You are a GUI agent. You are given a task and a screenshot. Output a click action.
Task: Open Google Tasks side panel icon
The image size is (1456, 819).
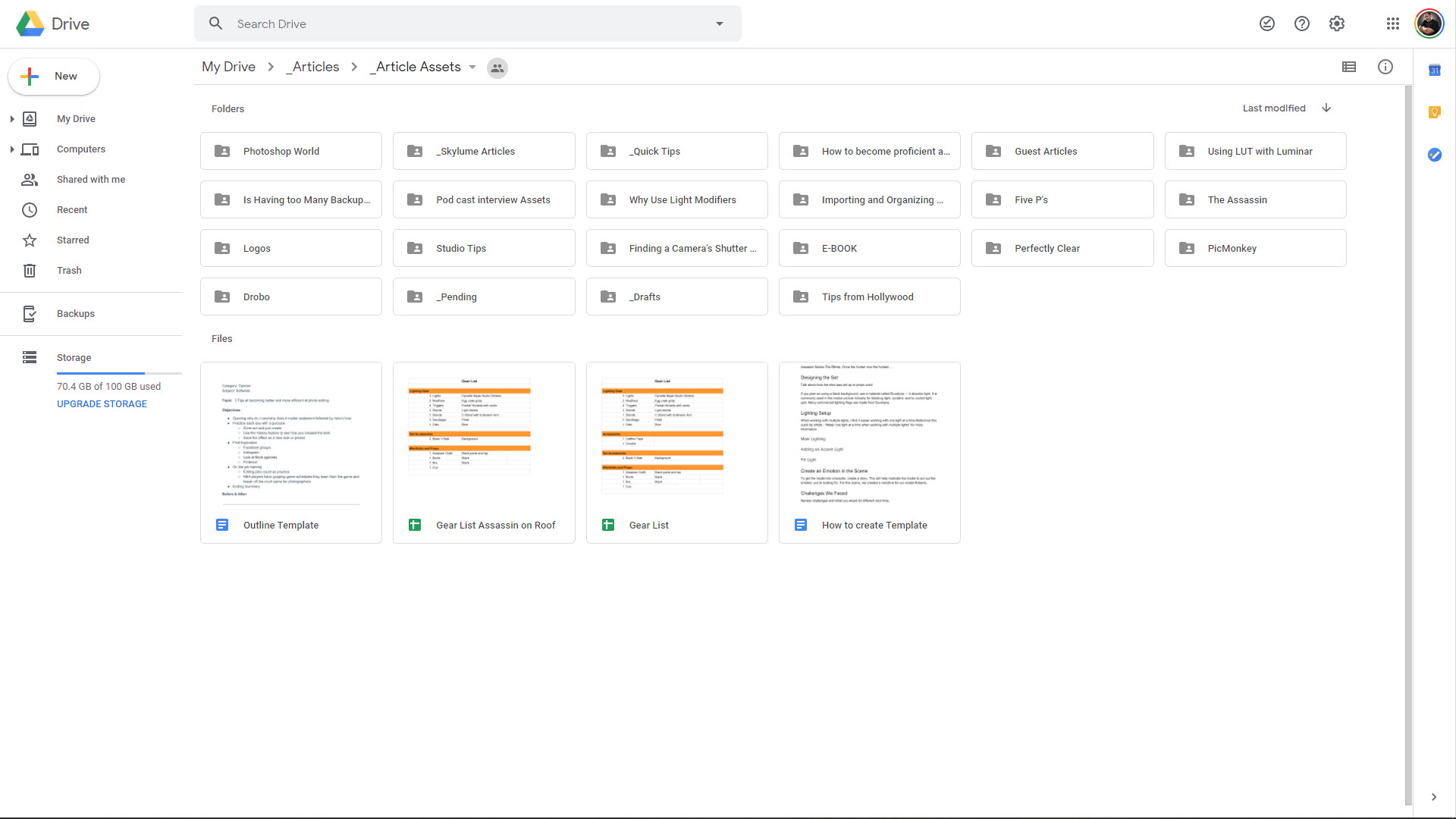(1434, 155)
